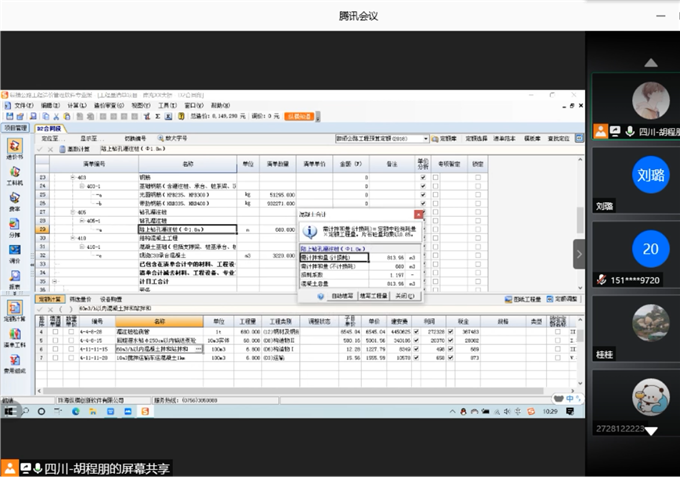Click Microsoft Edge icon on taskbar
680x477 pixels.
pos(75,411)
